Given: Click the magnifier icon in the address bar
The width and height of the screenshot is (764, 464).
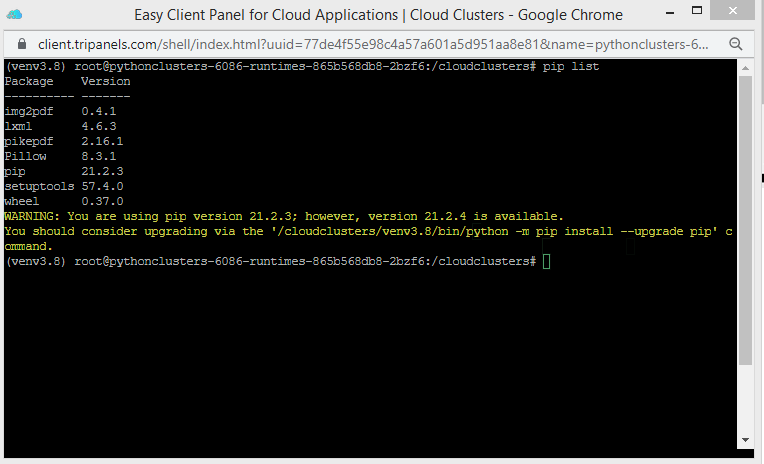Looking at the screenshot, I should [x=735, y=44].
